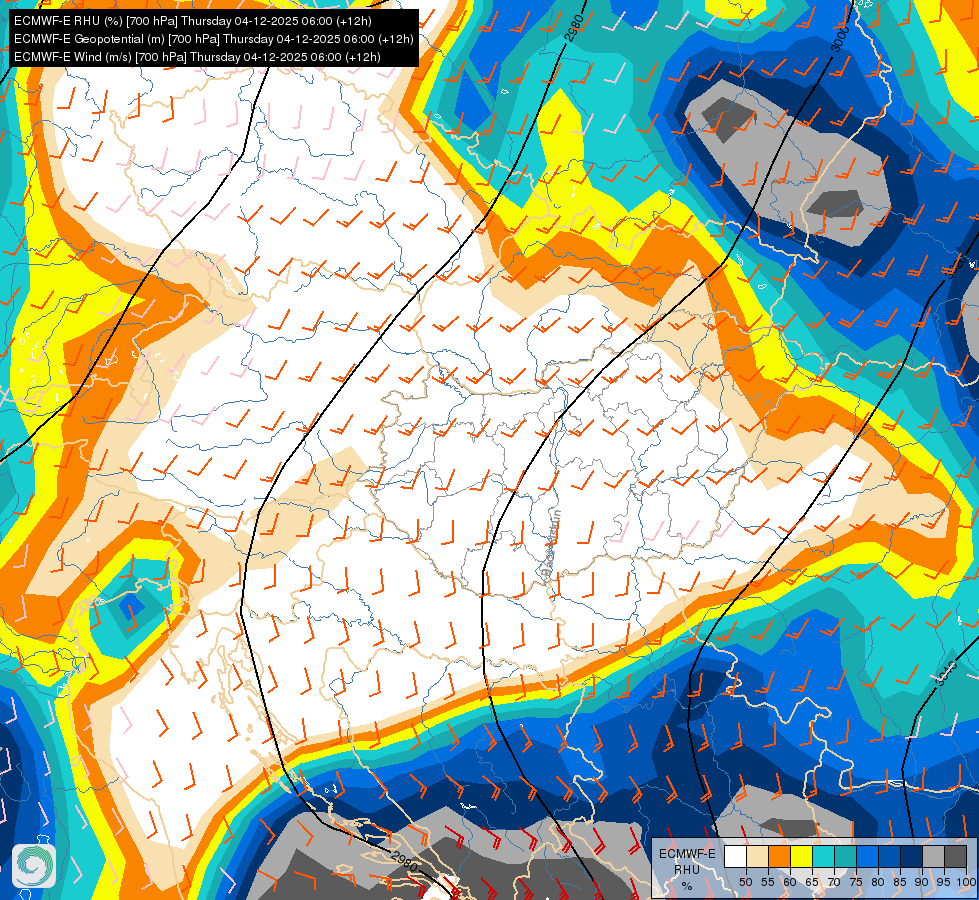Image resolution: width=979 pixels, height=900 pixels.
Task: Click the 'ECMWF-E' text in the legend
Action: pyautogui.click(x=687, y=854)
